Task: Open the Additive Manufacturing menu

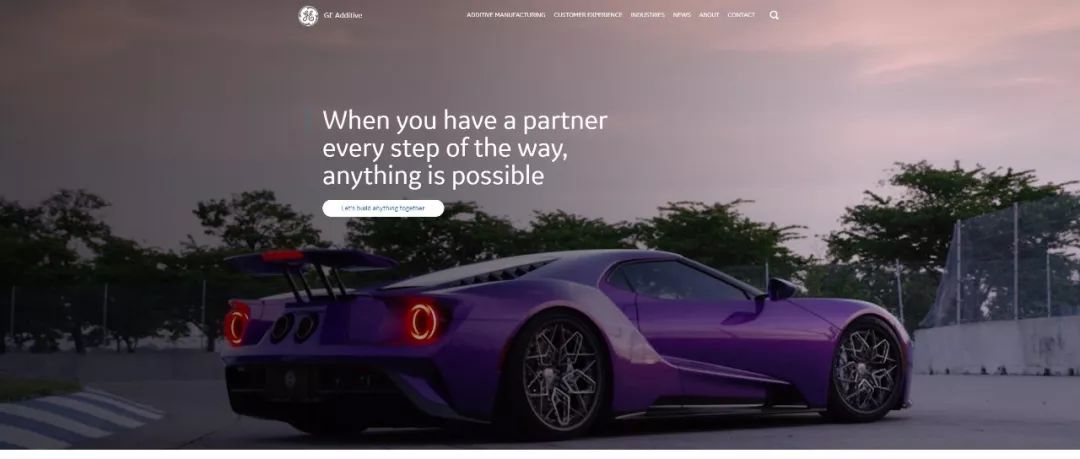Action: coord(506,15)
